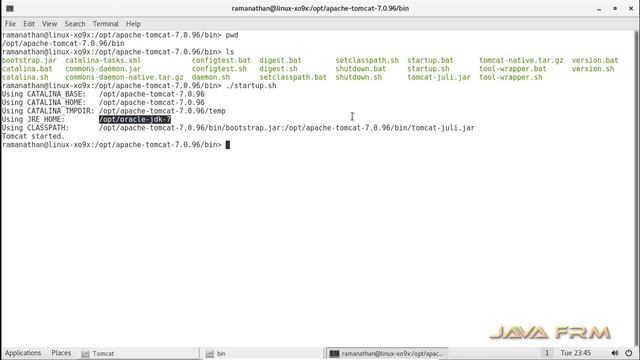This screenshot has width=640, height=360.
Task: Click the terminal icon in title bar
Action: coord(10,8)
